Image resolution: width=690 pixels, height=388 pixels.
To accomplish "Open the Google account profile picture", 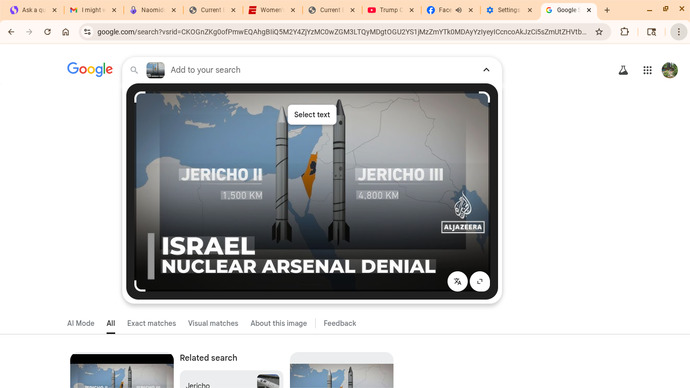I will point(670,70).
